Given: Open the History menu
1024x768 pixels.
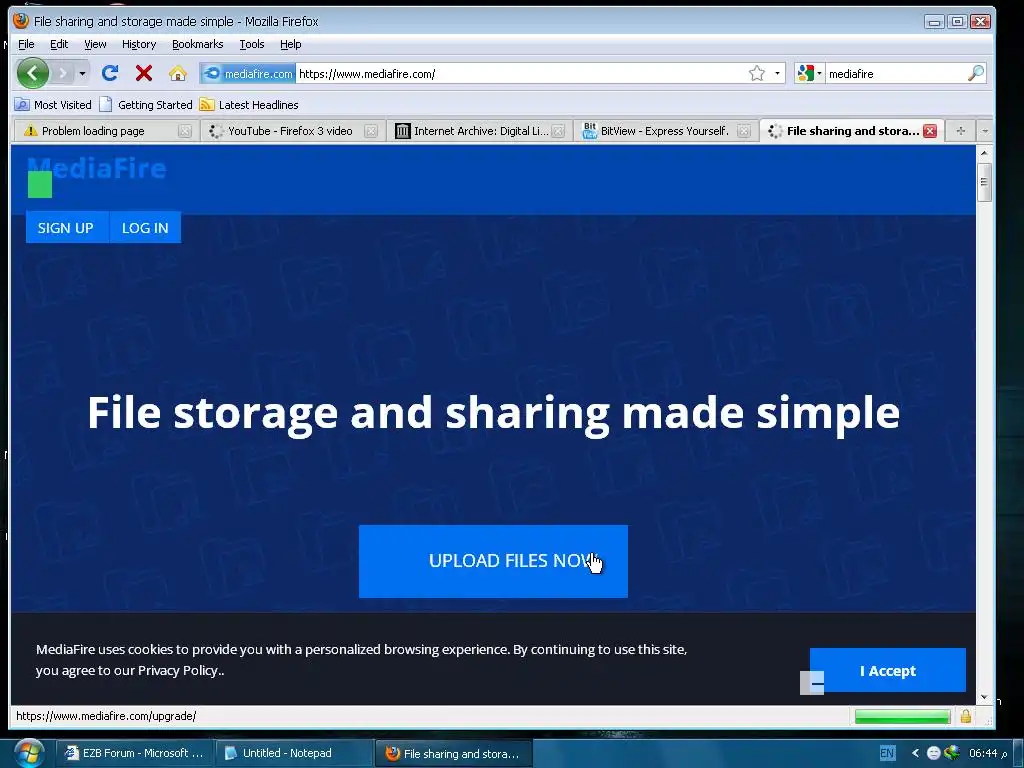Looking at the screenshot, I should (x=139, y=44).
